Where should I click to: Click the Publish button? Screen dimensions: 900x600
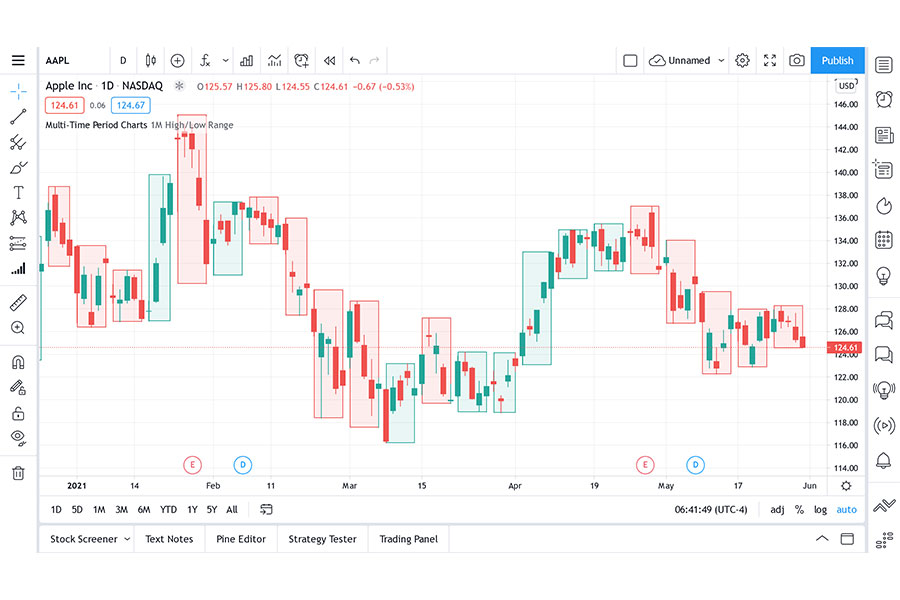click(837, 60)
